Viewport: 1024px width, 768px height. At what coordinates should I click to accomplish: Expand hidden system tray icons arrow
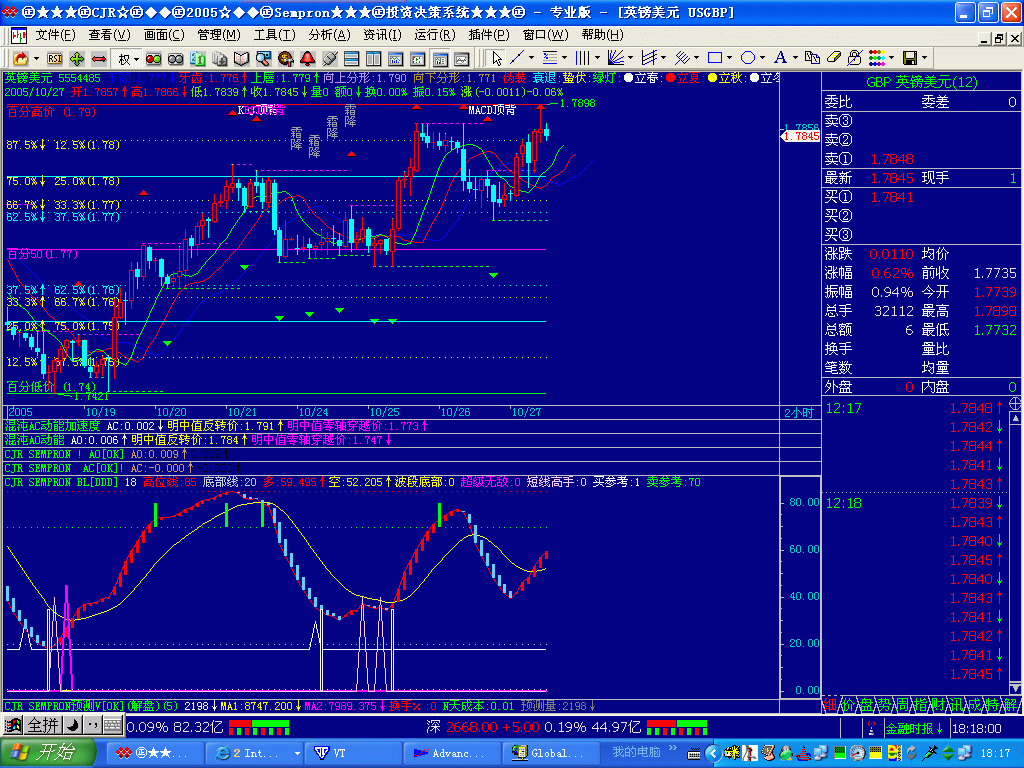tap(713, 753)
